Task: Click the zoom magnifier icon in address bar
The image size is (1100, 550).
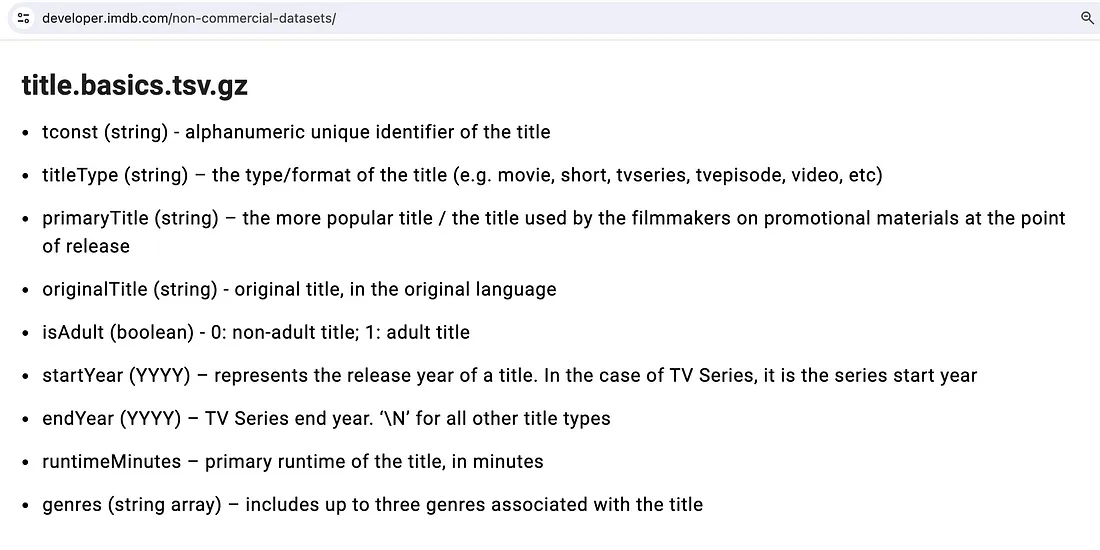Action: click(1087, 18)
